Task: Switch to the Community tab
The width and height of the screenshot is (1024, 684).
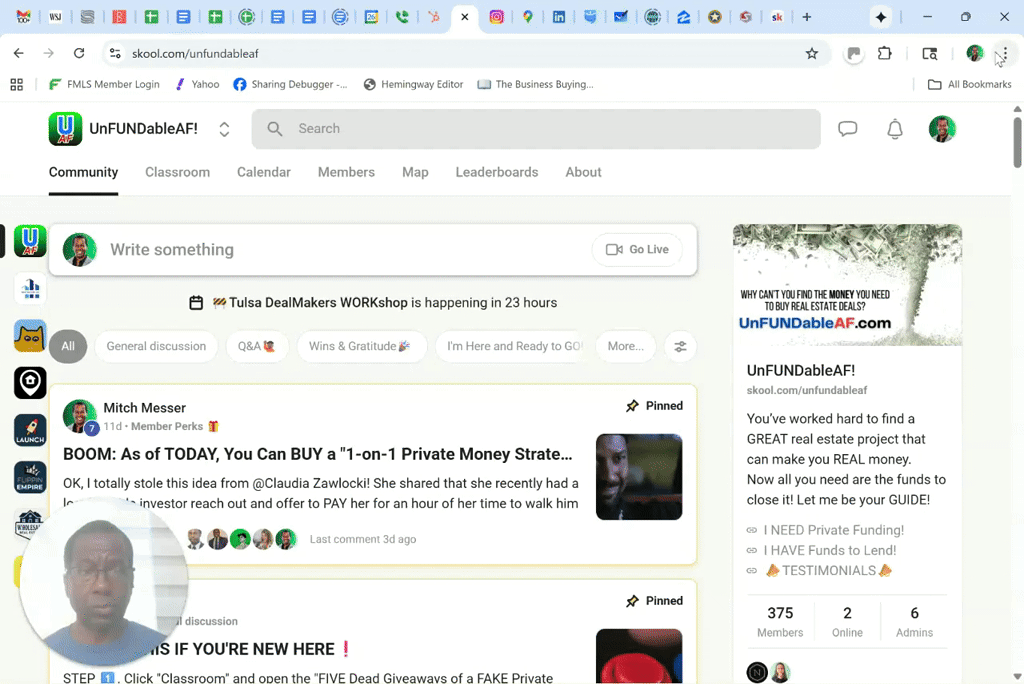Action: 84,172
